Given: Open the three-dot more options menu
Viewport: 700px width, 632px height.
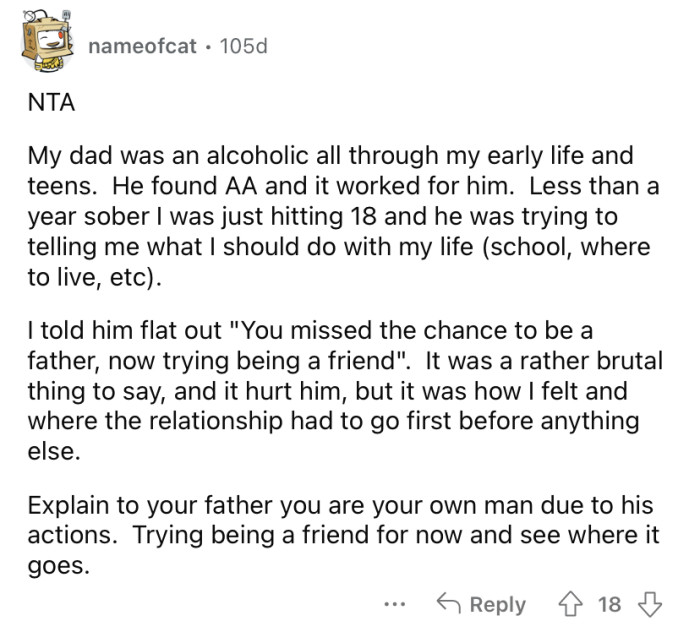Looking at the screenshot, I should coord(396,604).
